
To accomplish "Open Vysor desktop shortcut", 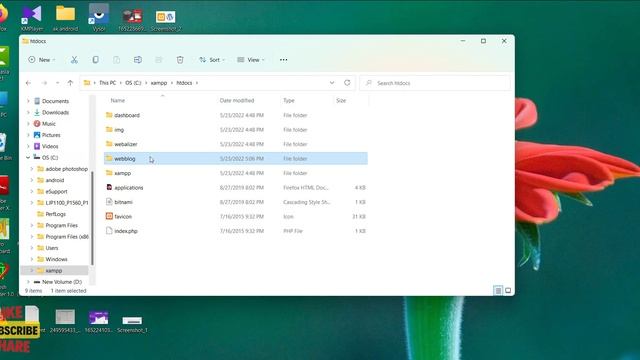I will point(99,18).
